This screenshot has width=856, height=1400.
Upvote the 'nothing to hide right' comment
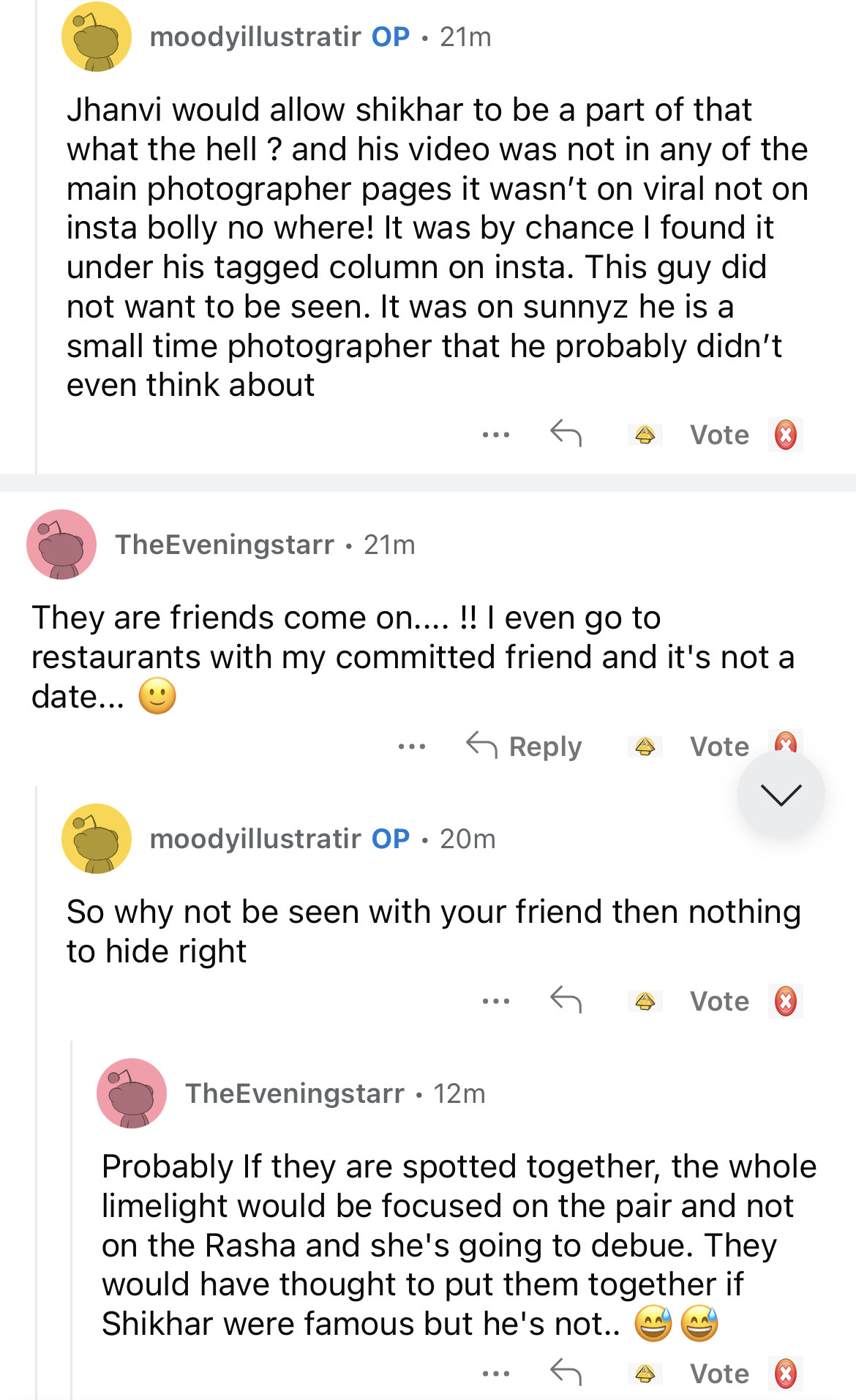click(645, 1002)
